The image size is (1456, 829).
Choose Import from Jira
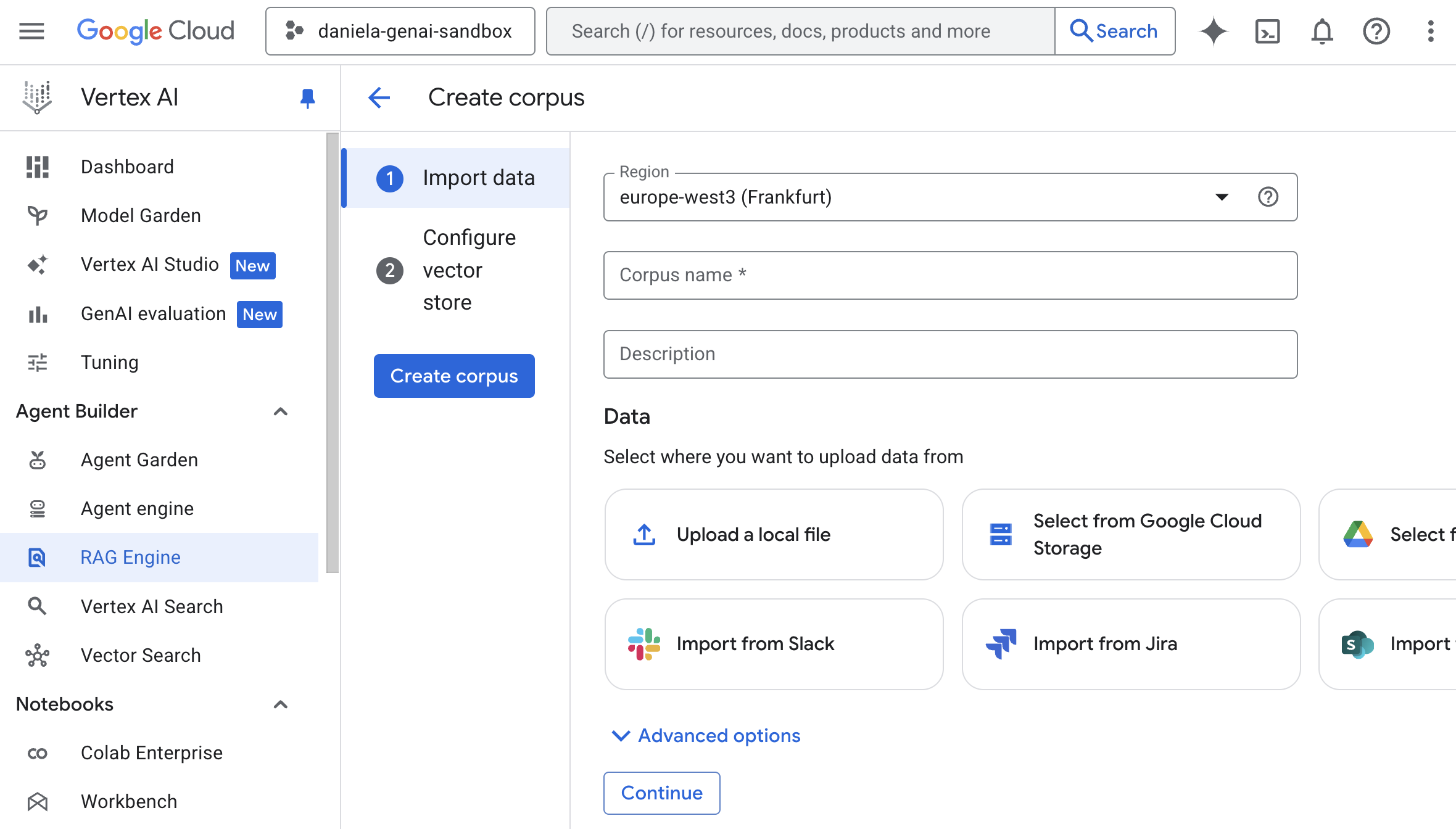click(x=1131, y=644)
